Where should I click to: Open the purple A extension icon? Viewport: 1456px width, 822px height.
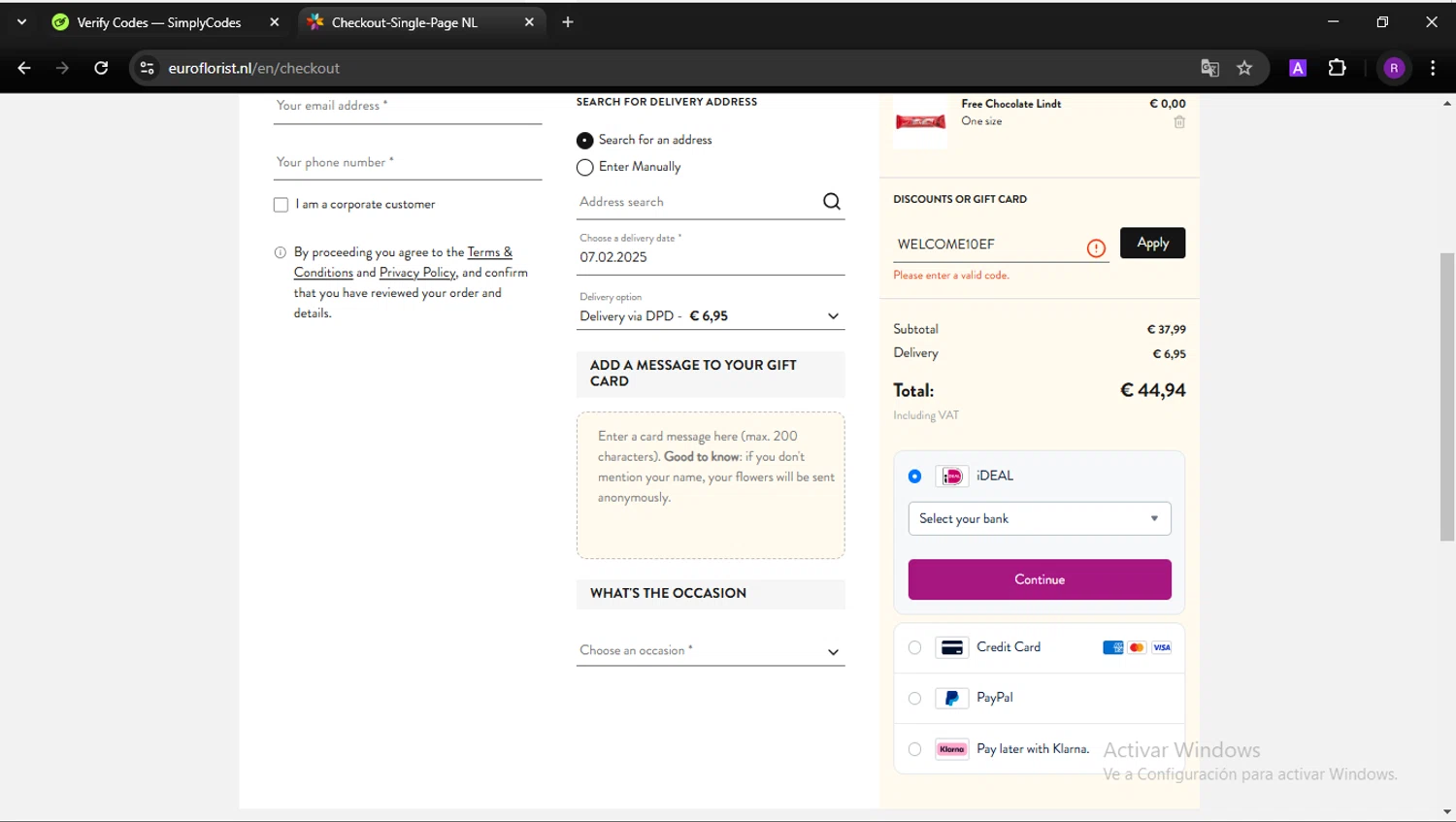1298,68
